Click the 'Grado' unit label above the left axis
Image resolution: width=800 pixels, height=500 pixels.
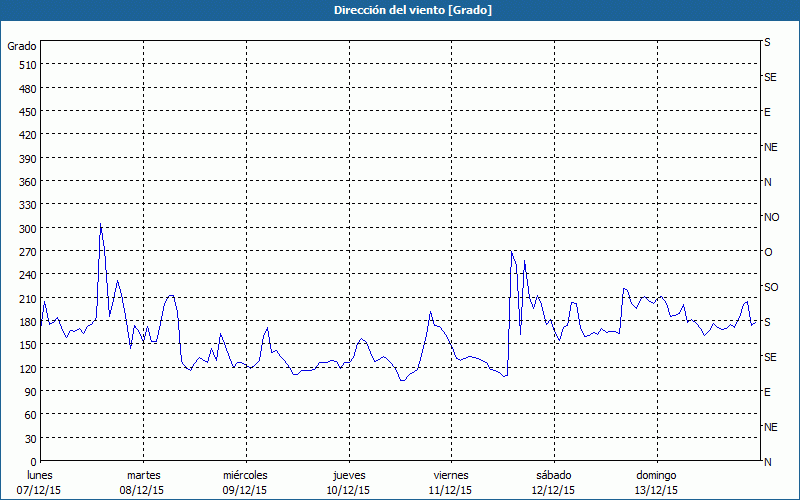pyautogui.click(x=22, y=46)
